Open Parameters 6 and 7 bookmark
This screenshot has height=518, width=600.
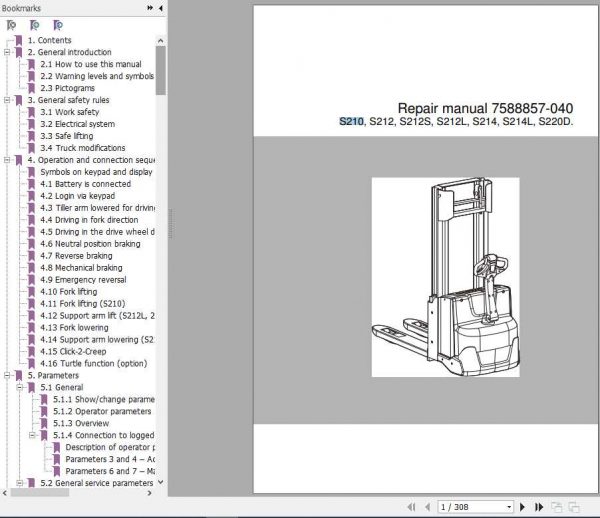pos(110,471)
